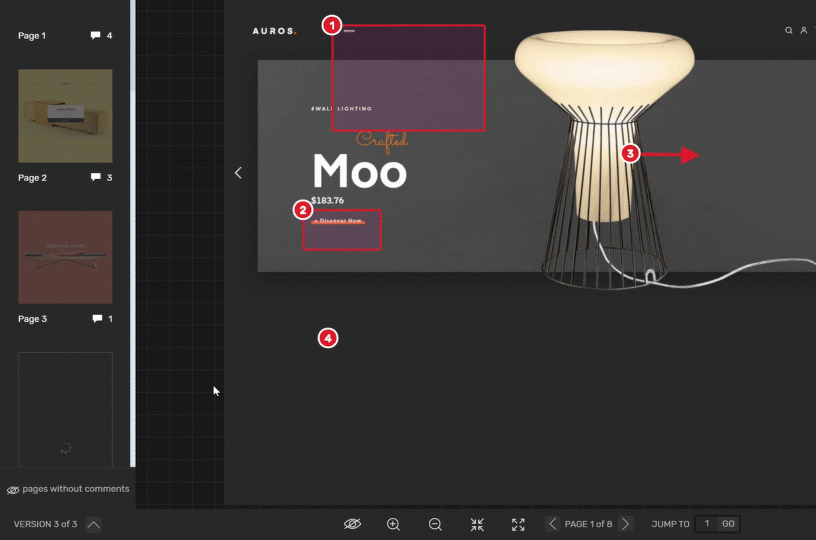Click the zoom in magnifier icon

[393, 524]
